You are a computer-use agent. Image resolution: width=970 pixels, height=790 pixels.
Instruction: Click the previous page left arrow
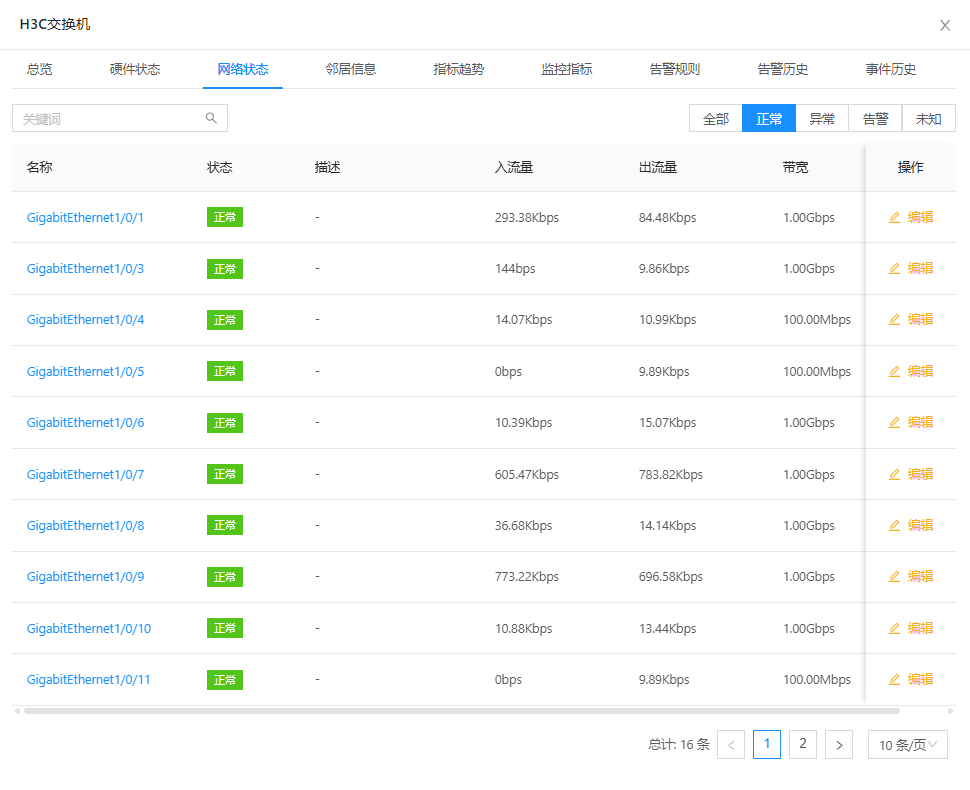coord(731,745)
